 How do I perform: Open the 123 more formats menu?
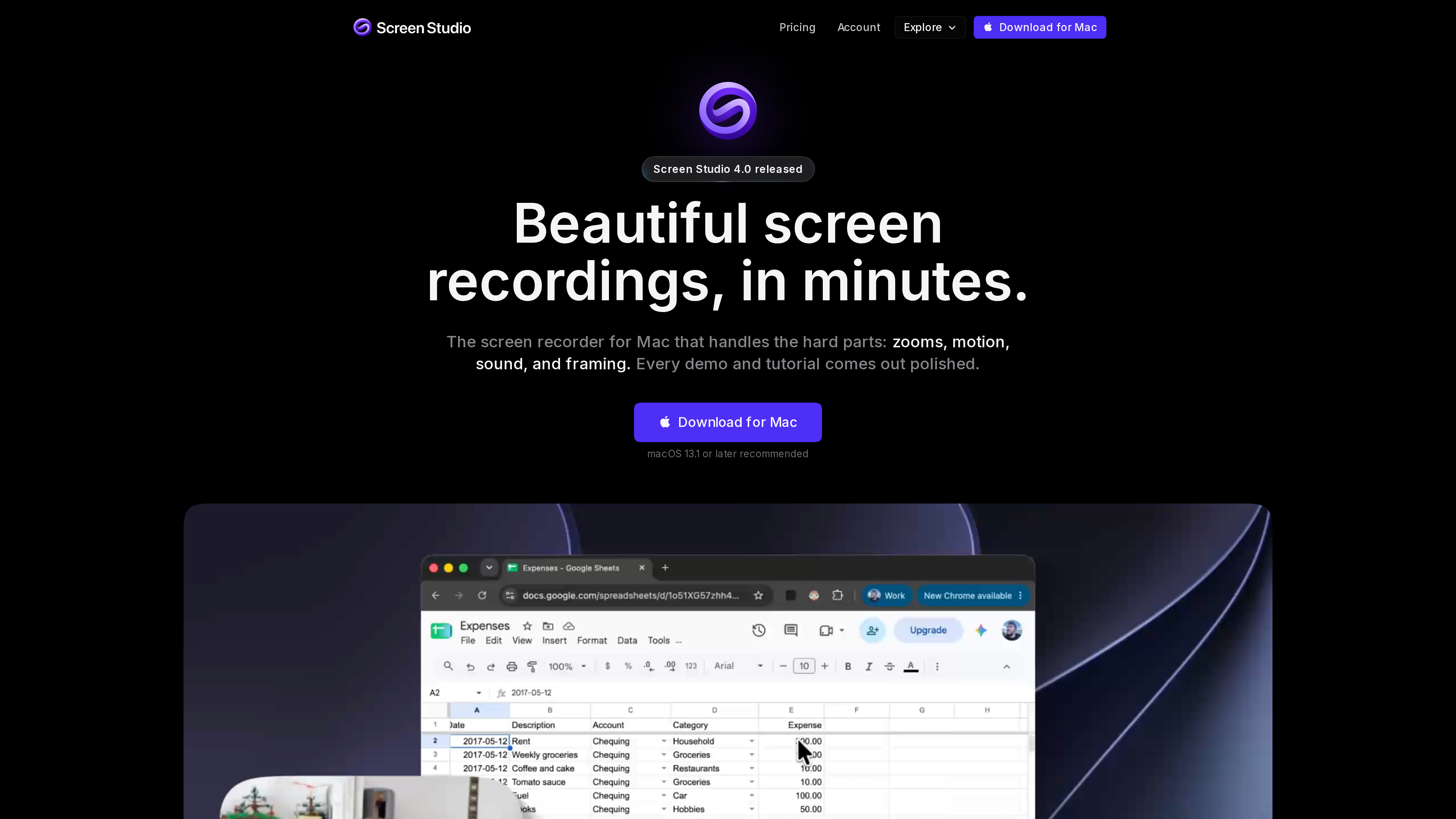(x=691, y=666)
